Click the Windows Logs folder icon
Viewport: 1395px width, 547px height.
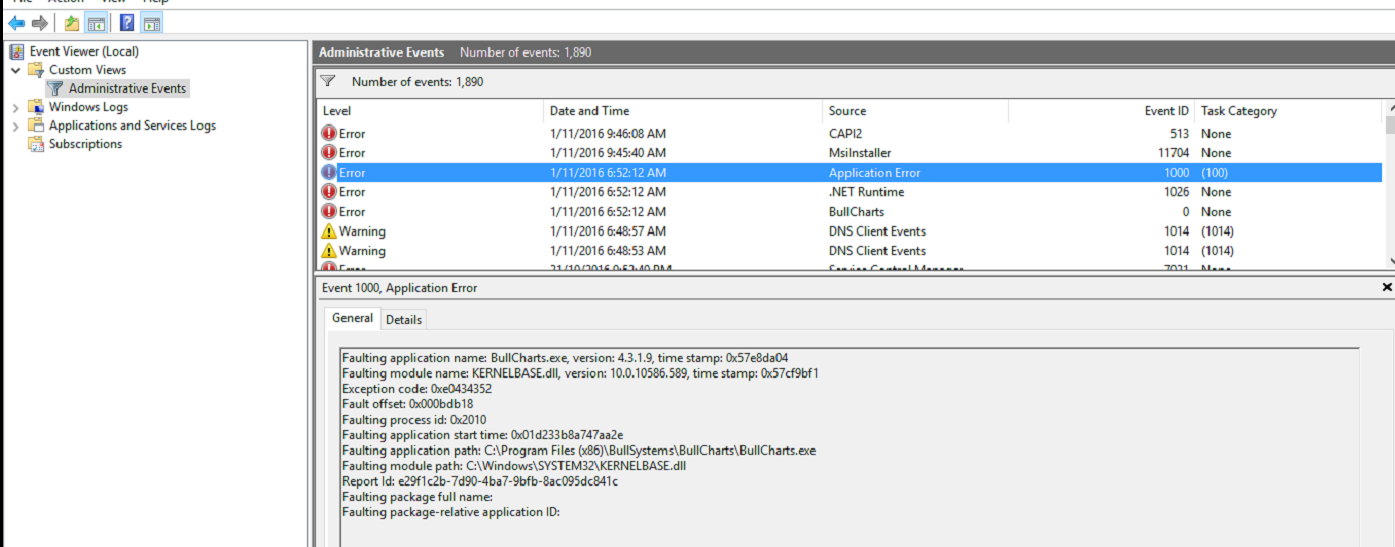tap(36, 107)
